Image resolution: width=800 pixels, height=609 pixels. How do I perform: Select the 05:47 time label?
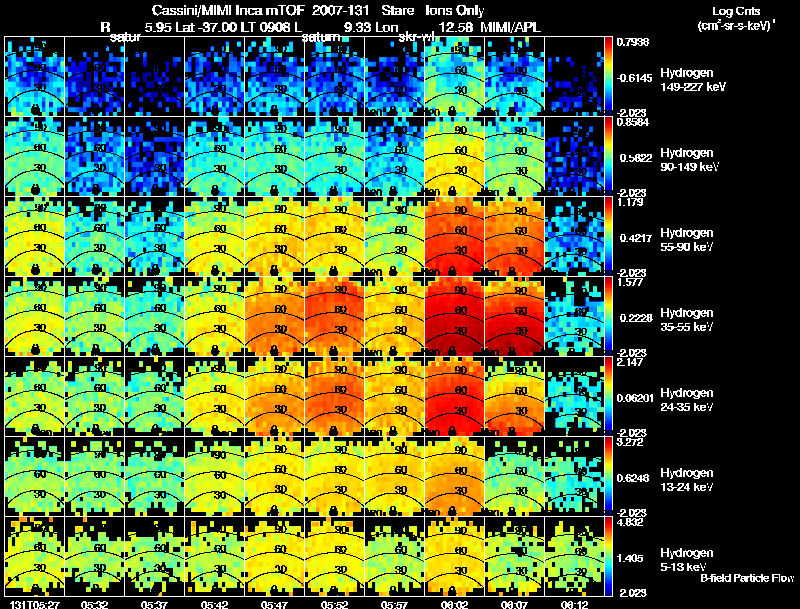click(274, 604)
